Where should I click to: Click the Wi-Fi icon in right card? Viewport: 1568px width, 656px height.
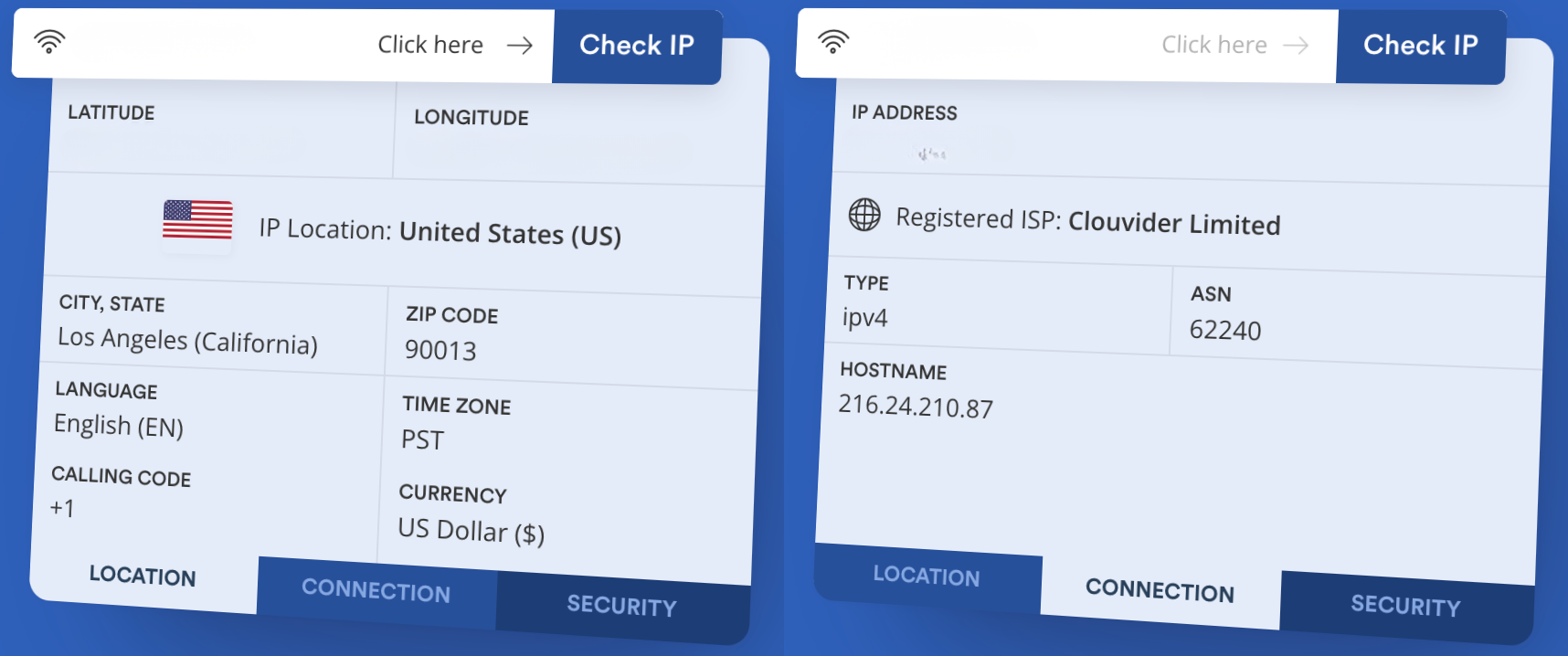[x=833, y=41]
